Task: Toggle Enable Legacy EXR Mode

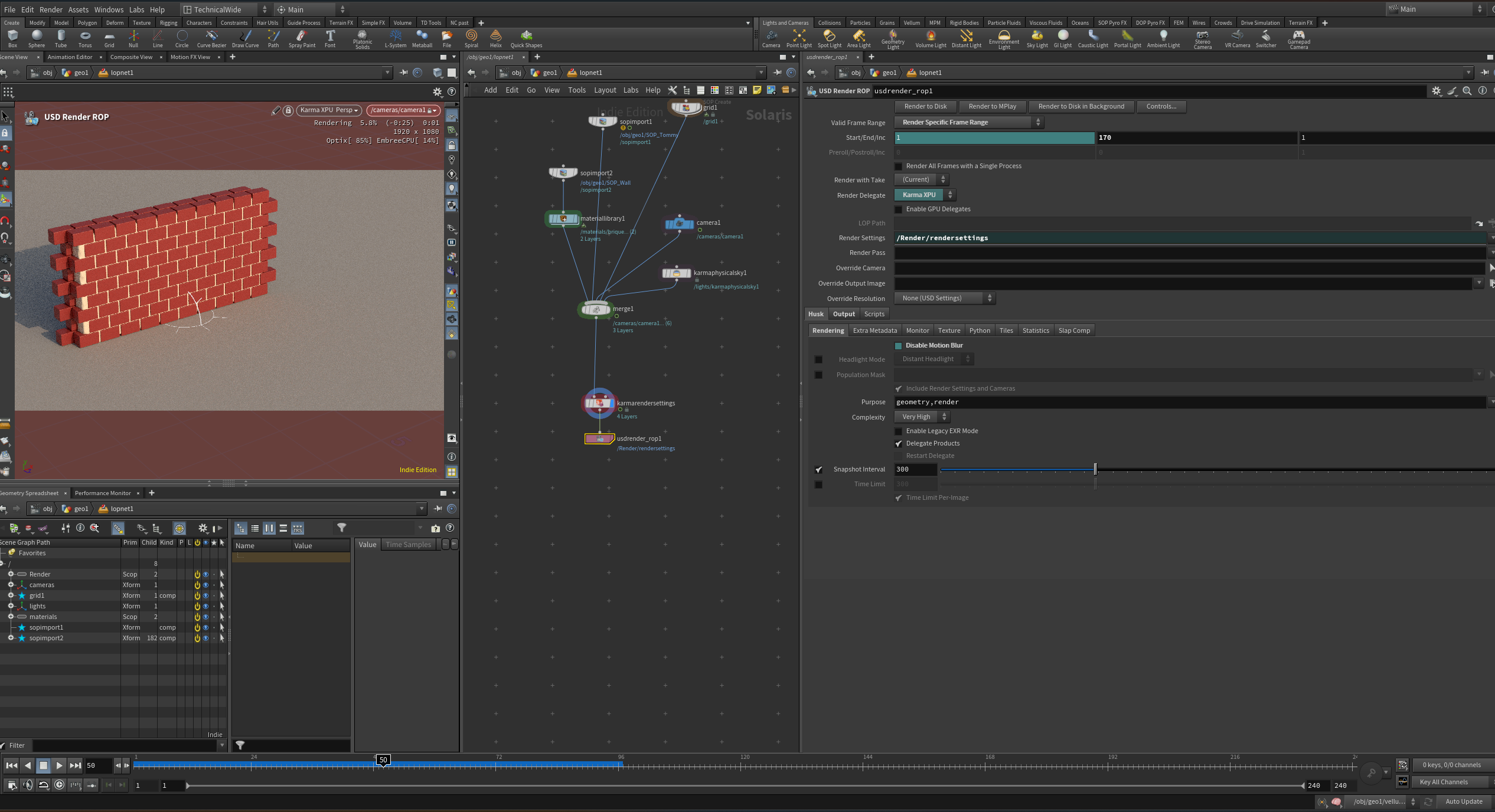Action: [x=899, y=431]
